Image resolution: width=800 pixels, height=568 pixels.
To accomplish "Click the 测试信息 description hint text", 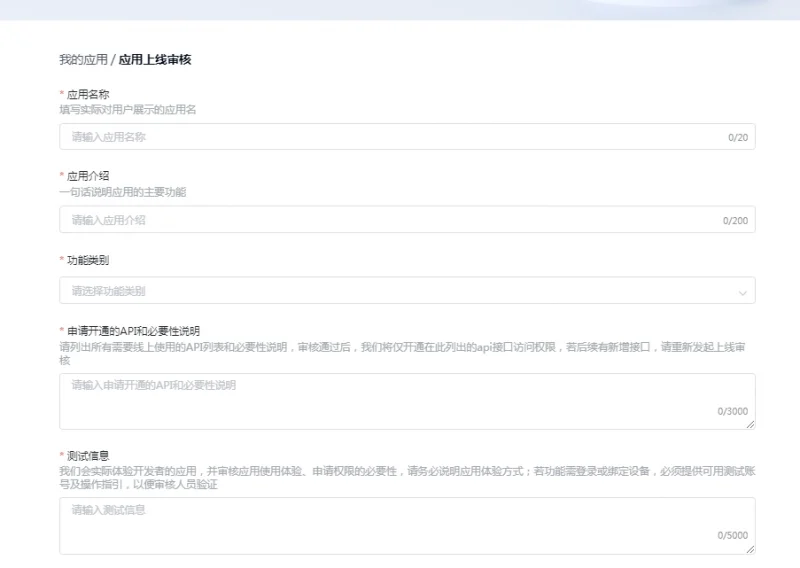I will pos(407,478).
